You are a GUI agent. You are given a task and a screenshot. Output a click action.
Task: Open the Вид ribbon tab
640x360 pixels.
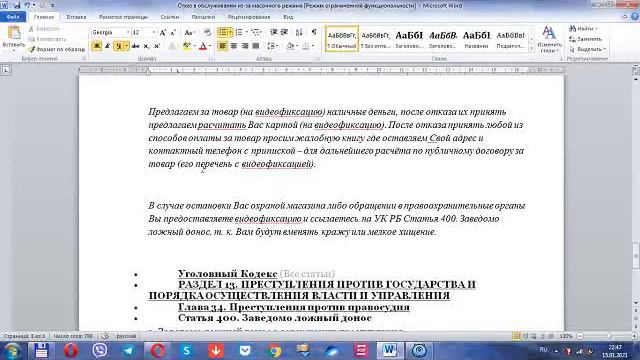click(x=288, y=17)
